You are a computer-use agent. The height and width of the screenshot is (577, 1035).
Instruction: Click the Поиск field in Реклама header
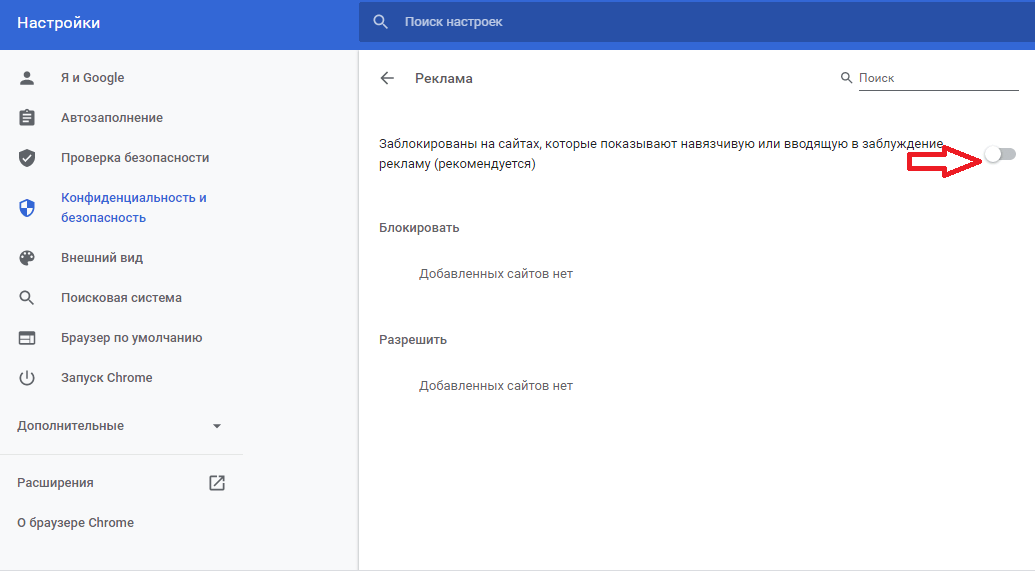tap(936, 78)
